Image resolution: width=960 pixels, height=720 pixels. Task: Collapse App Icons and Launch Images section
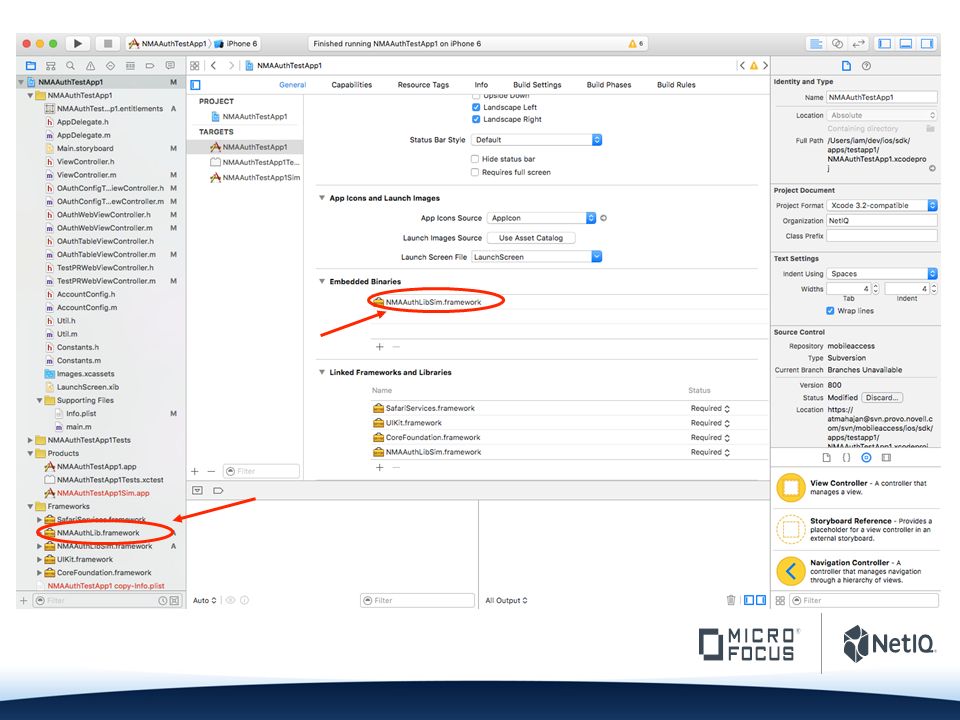321,198
